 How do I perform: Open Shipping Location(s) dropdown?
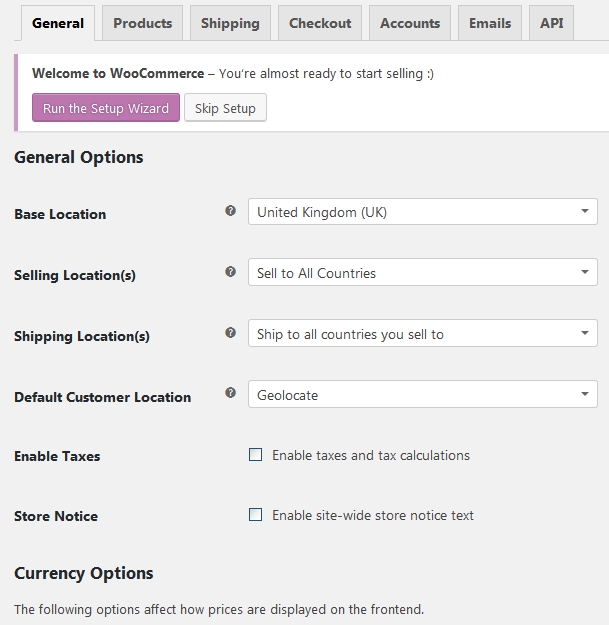pos(422,334)
